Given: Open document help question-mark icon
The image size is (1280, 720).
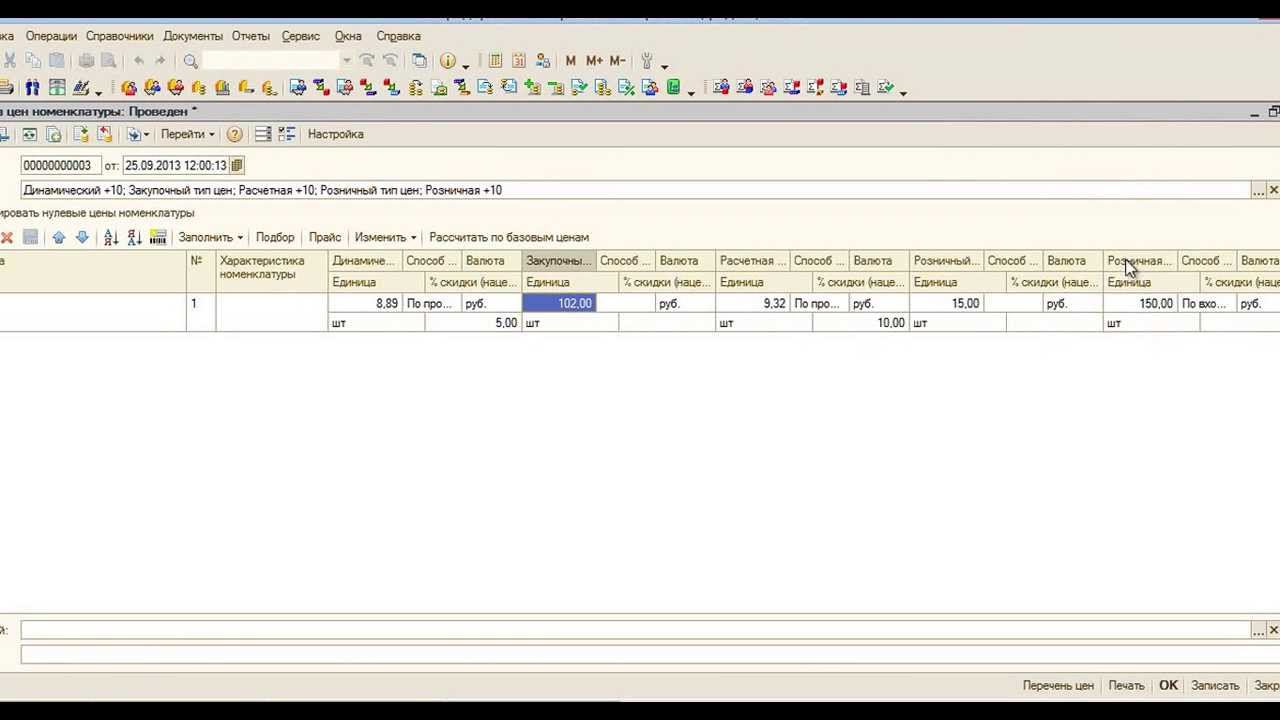Looking at the screenshot, I should click(234, 134).
